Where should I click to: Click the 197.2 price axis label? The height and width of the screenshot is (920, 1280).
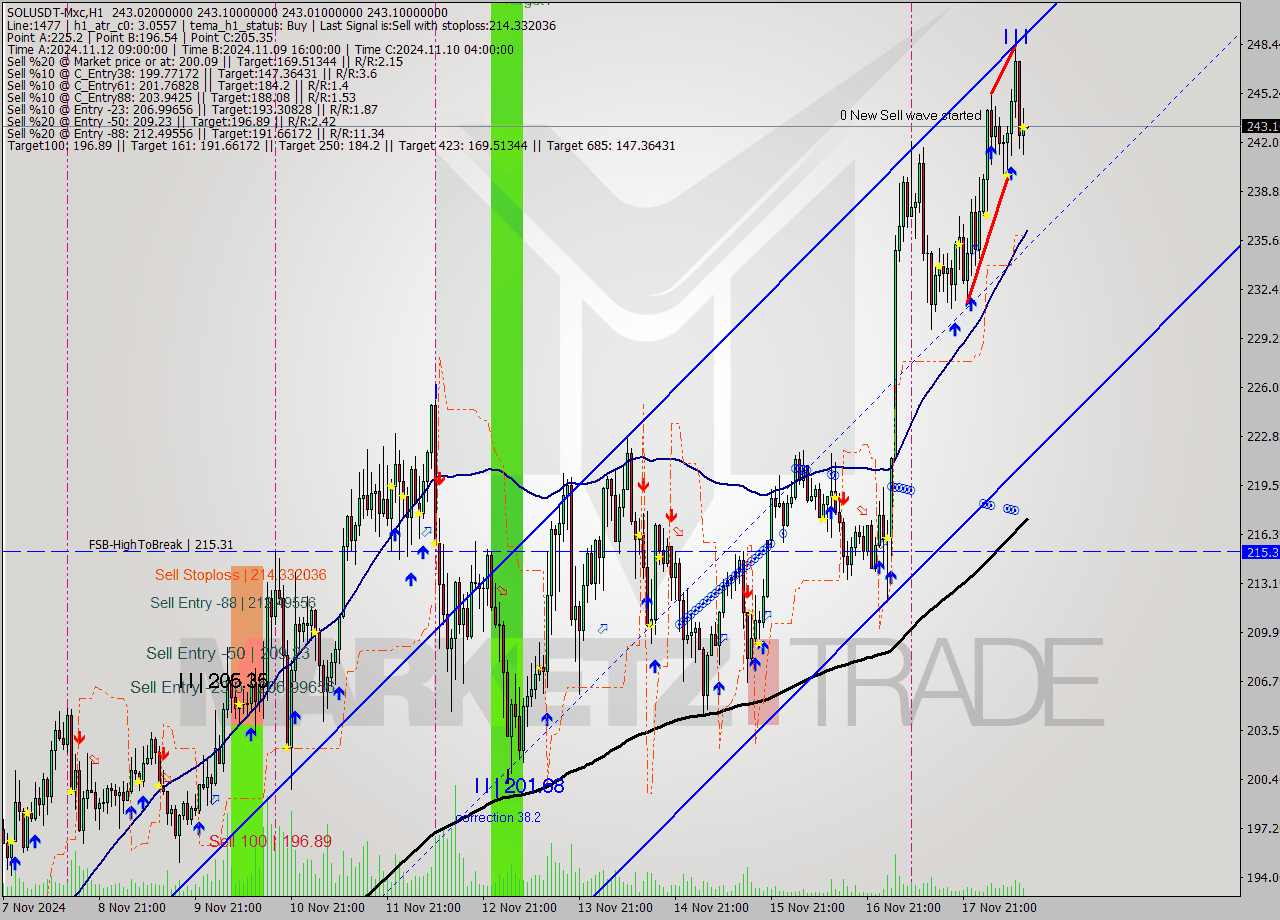[1261, 828]
